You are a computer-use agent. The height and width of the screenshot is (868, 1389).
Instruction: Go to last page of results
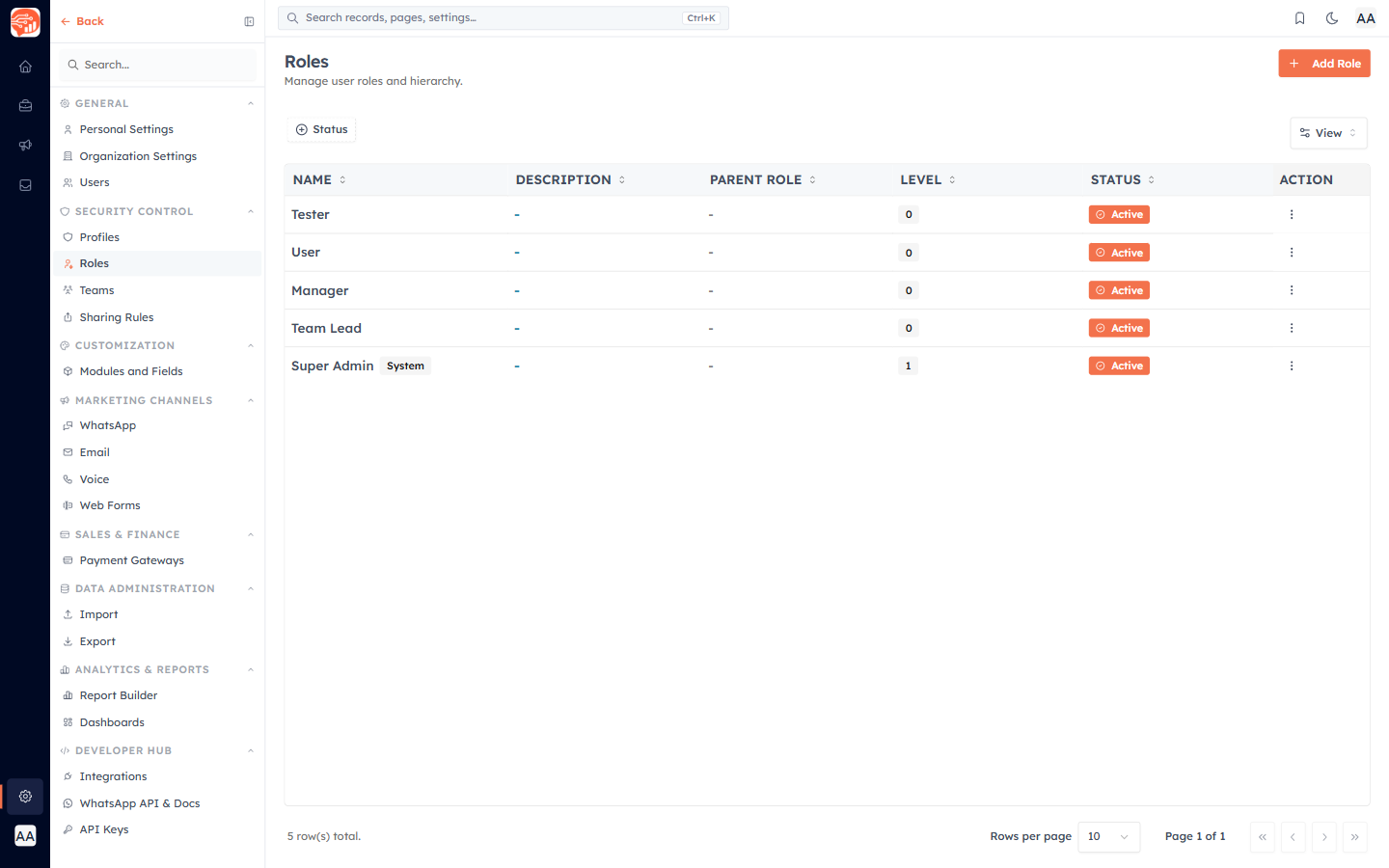pyautogui.click(x=1355, y=837)
